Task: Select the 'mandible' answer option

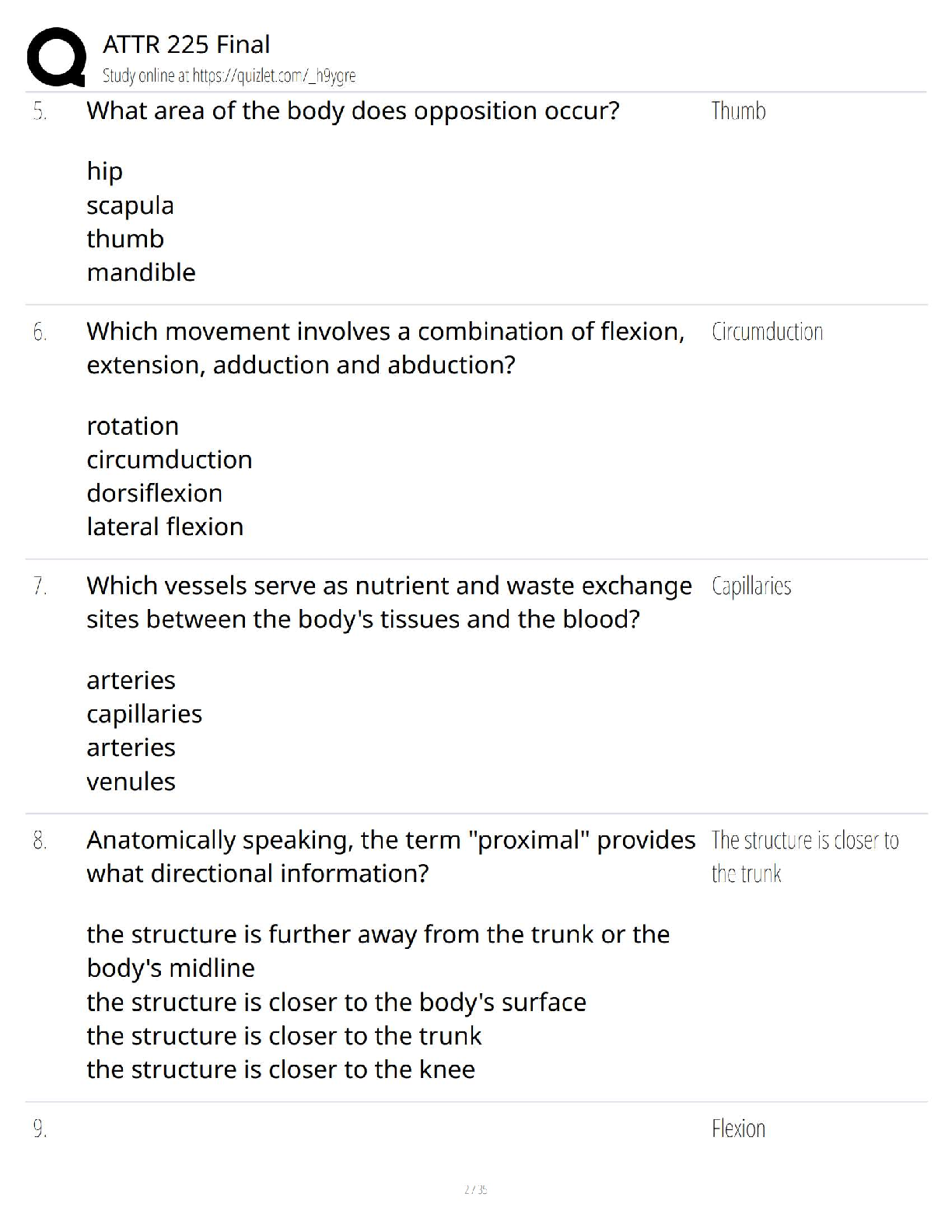Action: tap(141, 272)
